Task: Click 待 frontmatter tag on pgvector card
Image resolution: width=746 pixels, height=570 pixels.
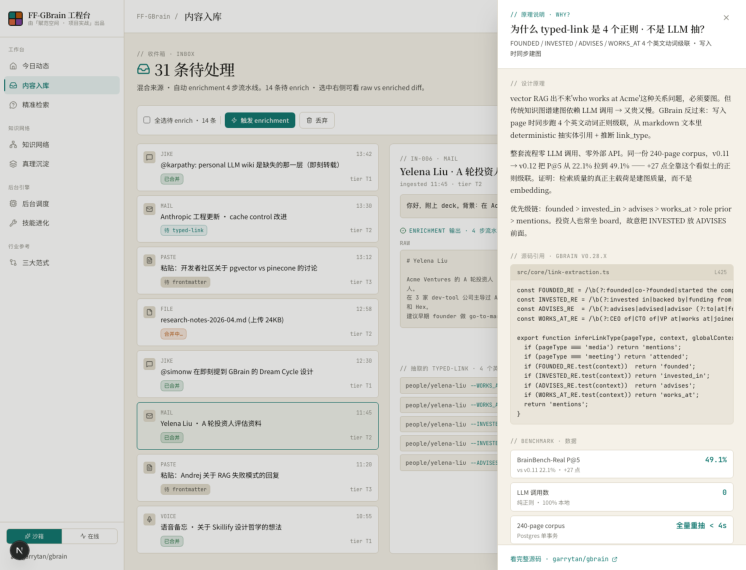Action: (x=185, y=282)
